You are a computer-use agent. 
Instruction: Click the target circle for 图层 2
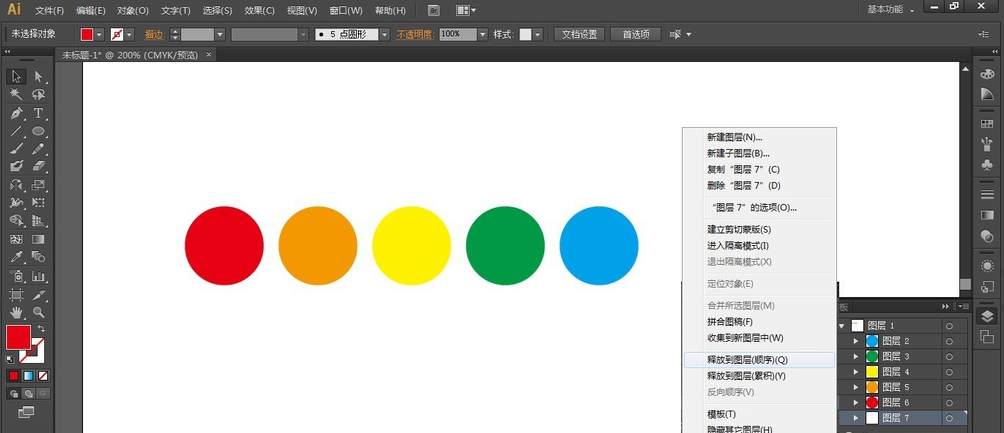(x=948, y=341)
